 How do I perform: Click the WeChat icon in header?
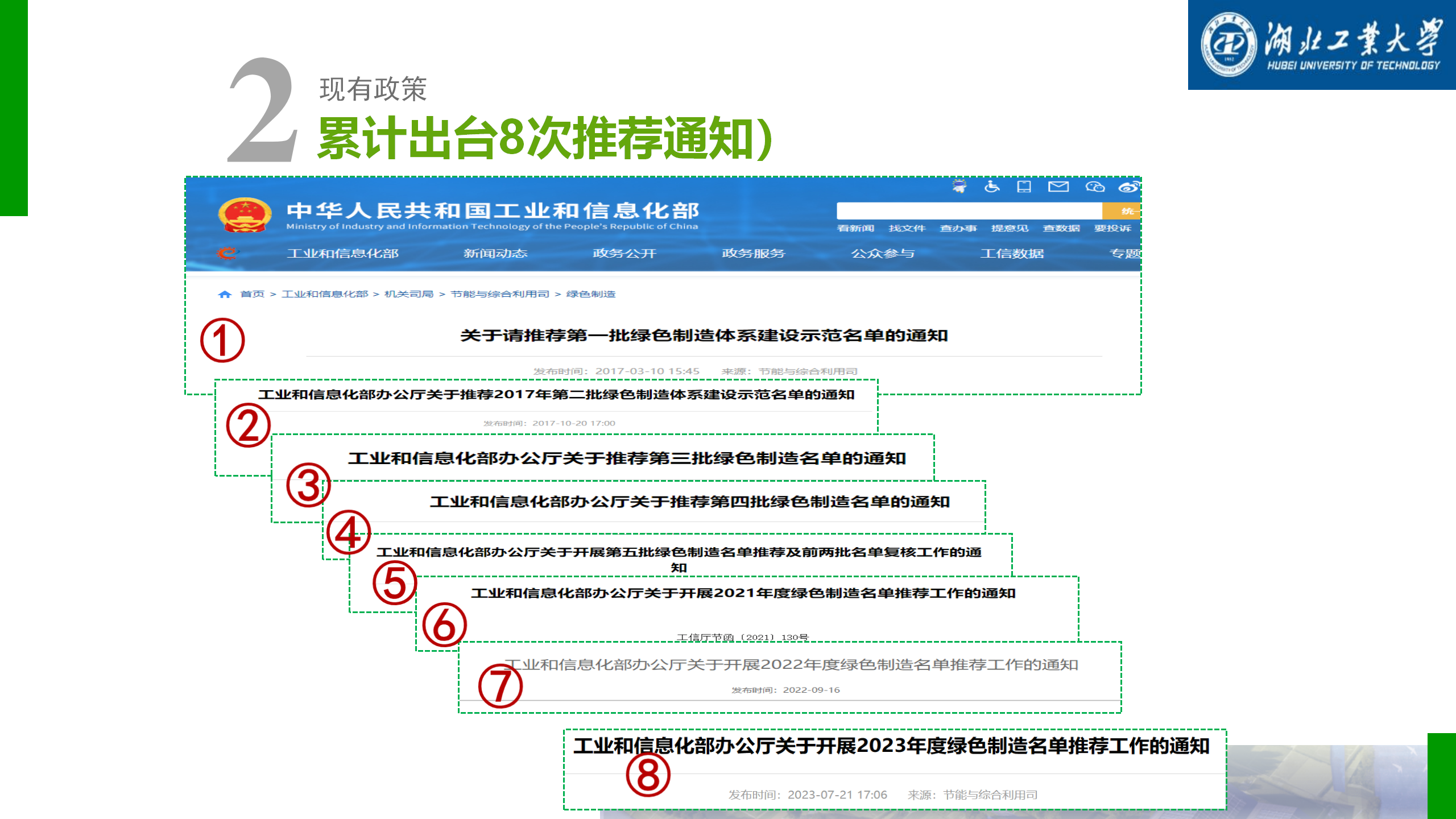(1095, 187)
